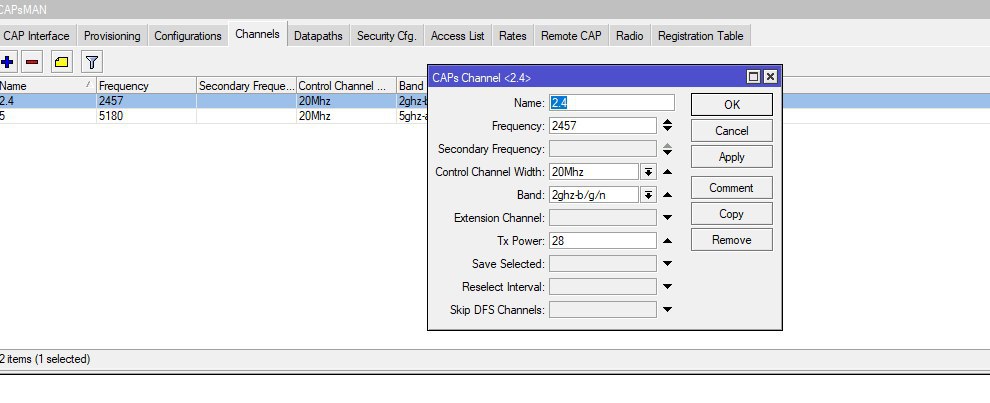This screenshot has height=403, width=990.
Task: Expand the Reselect Interval field
Action: point(667,287)
